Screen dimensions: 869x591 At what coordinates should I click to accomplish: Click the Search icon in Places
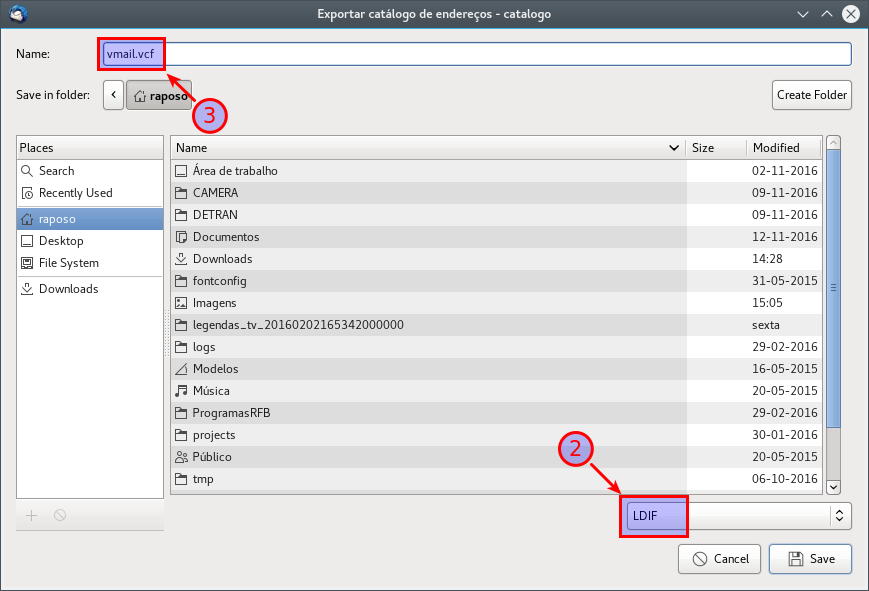point(28,171)
